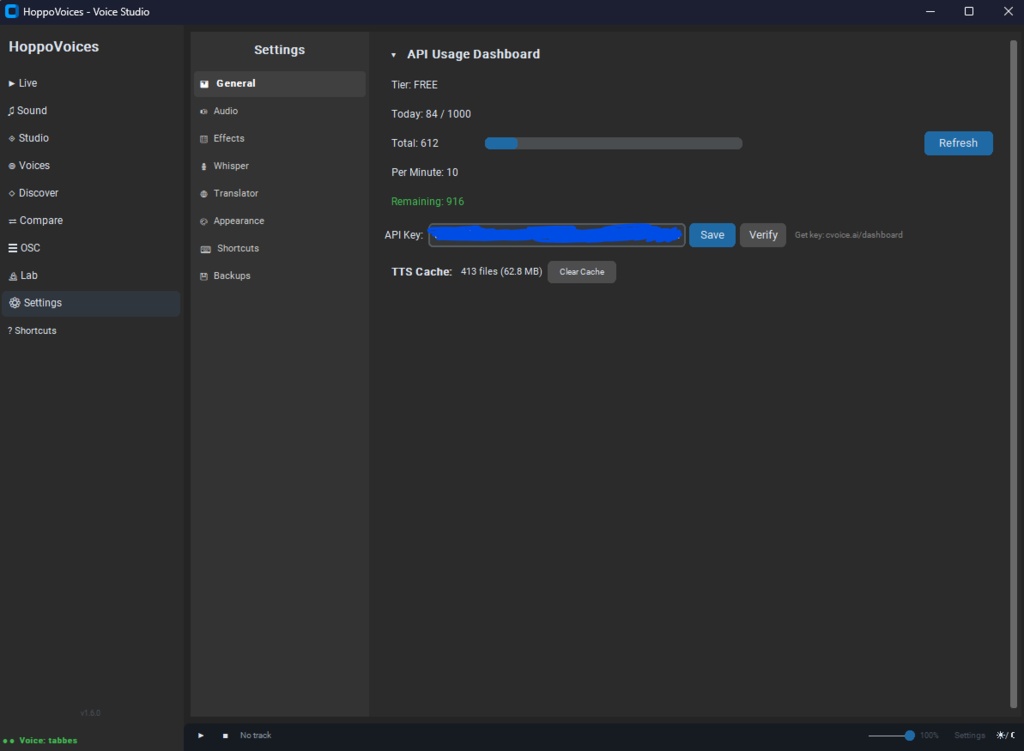Select the General settings tab
The width and height of the screenshot is (1024, 751).
pyautogui.click(x=280, y=84)
